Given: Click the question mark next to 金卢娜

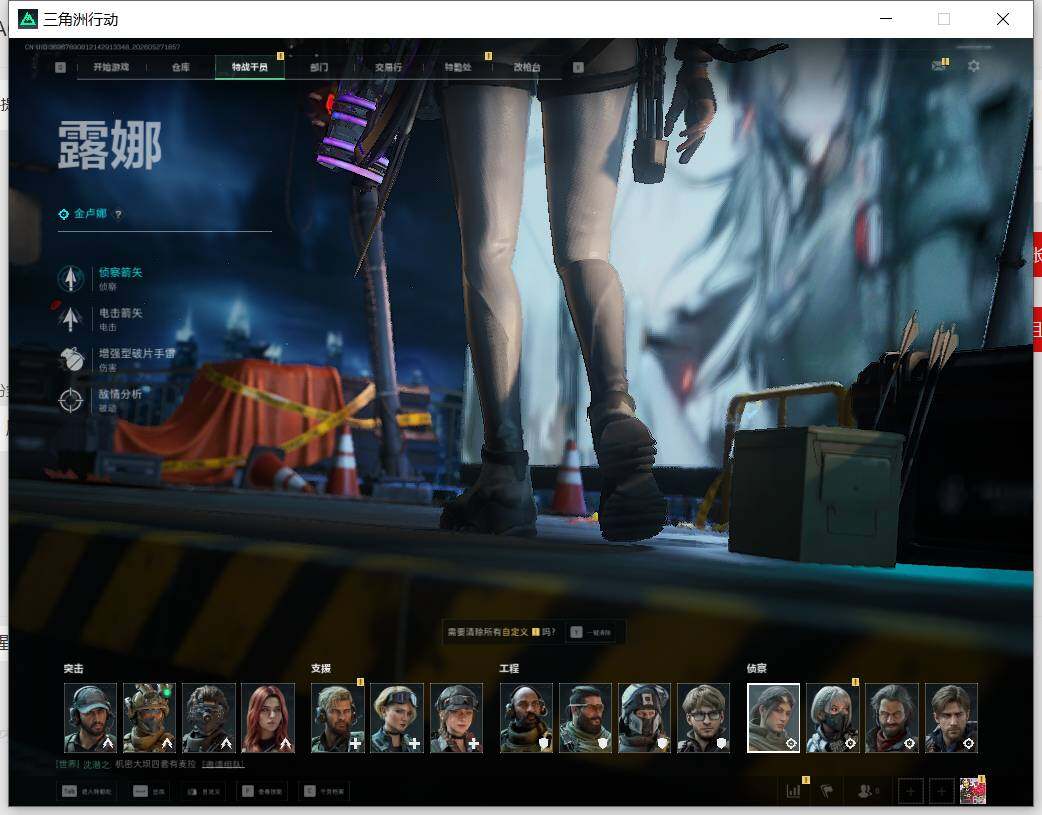Looking at the screenshot, I should point(118,214).
